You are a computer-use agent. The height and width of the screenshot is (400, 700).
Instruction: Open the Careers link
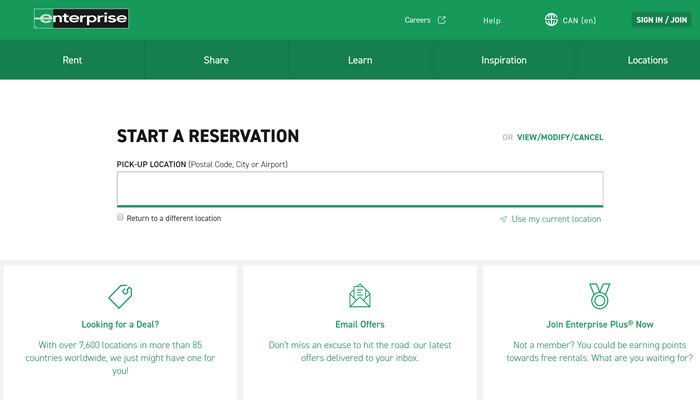(417, 20)
